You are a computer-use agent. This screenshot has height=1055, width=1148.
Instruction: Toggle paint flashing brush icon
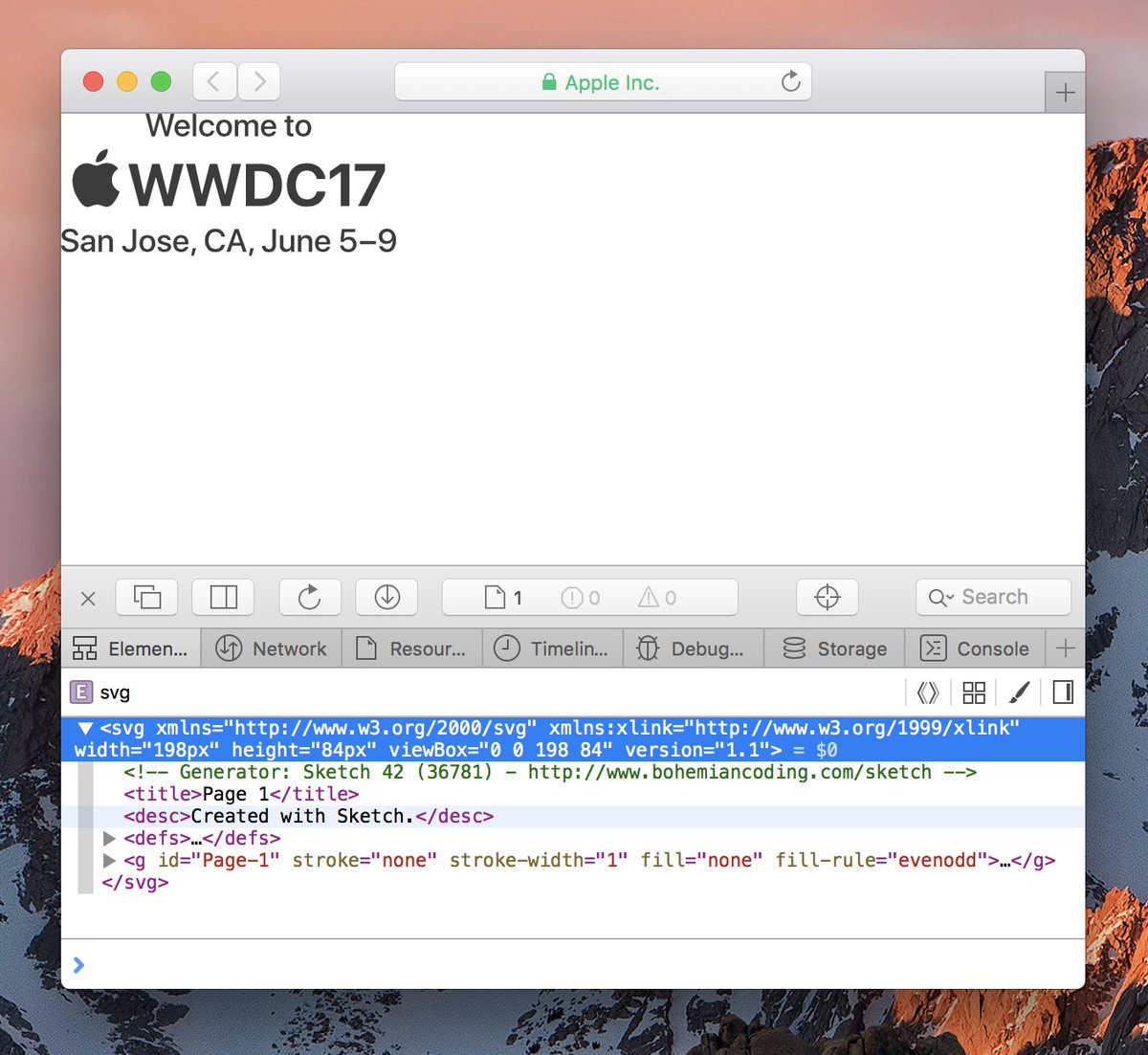[x=1019, y=692]
